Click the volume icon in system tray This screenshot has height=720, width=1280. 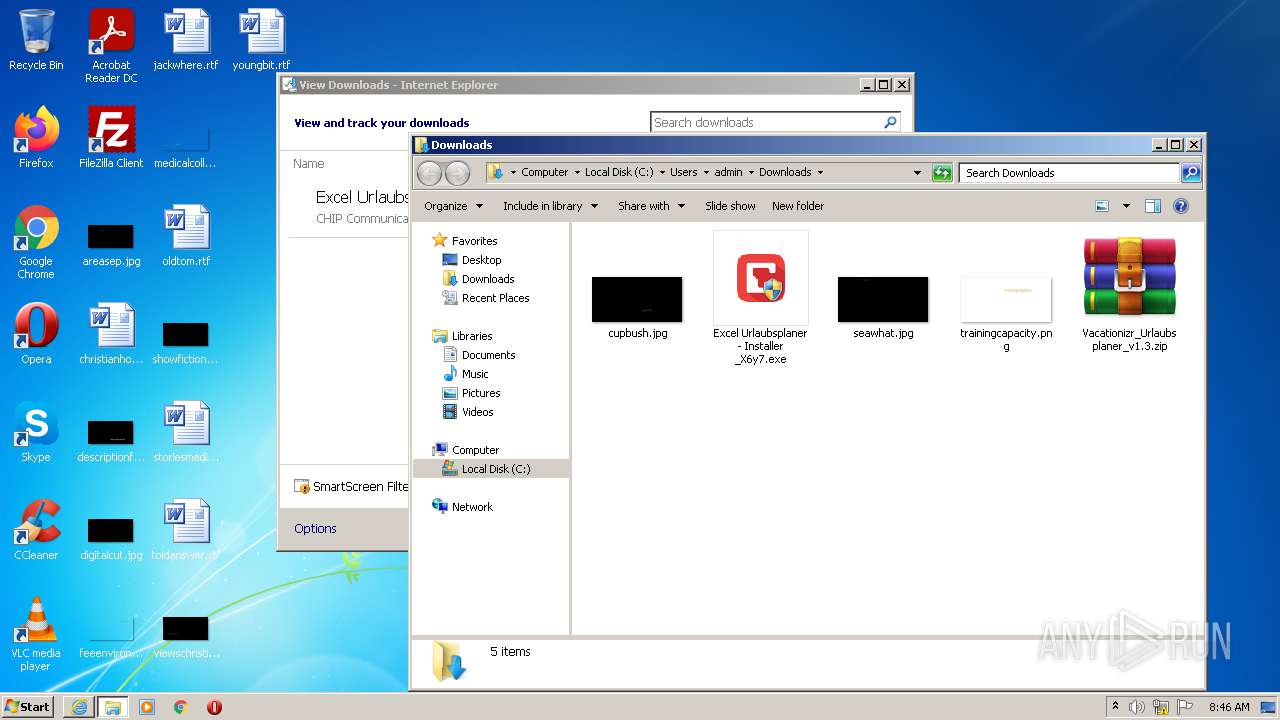pos(1137,707)
